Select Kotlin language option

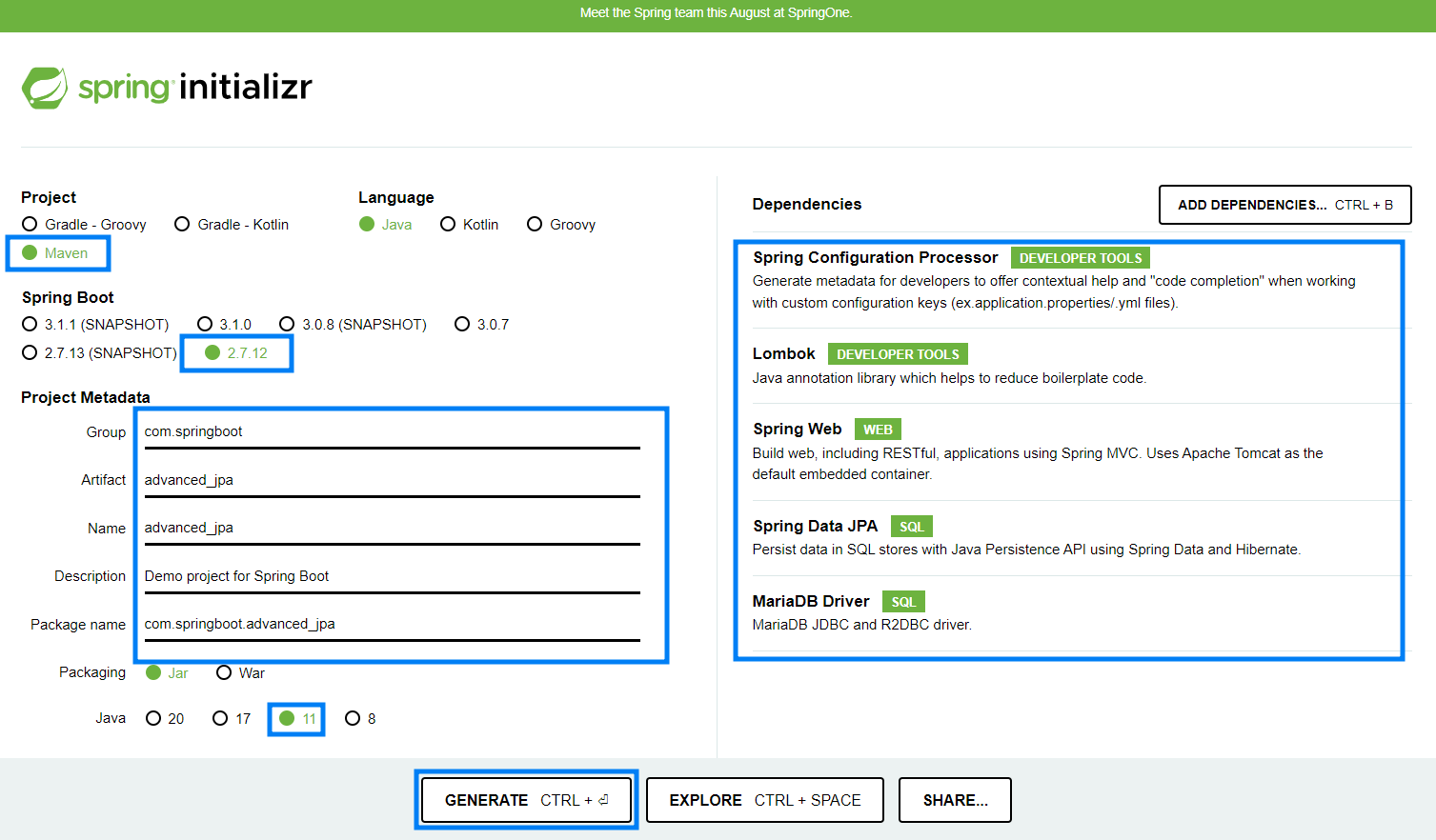pos(470,225)
